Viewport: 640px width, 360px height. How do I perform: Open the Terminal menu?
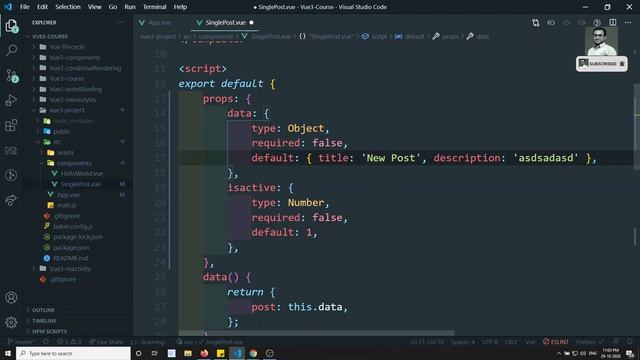click(155, 7)
